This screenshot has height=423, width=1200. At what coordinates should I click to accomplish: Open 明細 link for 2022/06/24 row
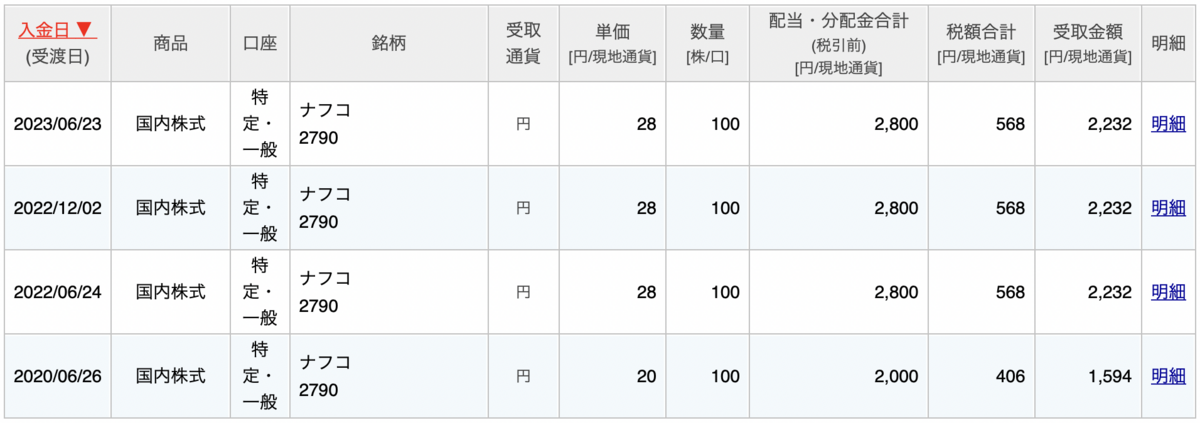click(1168, 292)
